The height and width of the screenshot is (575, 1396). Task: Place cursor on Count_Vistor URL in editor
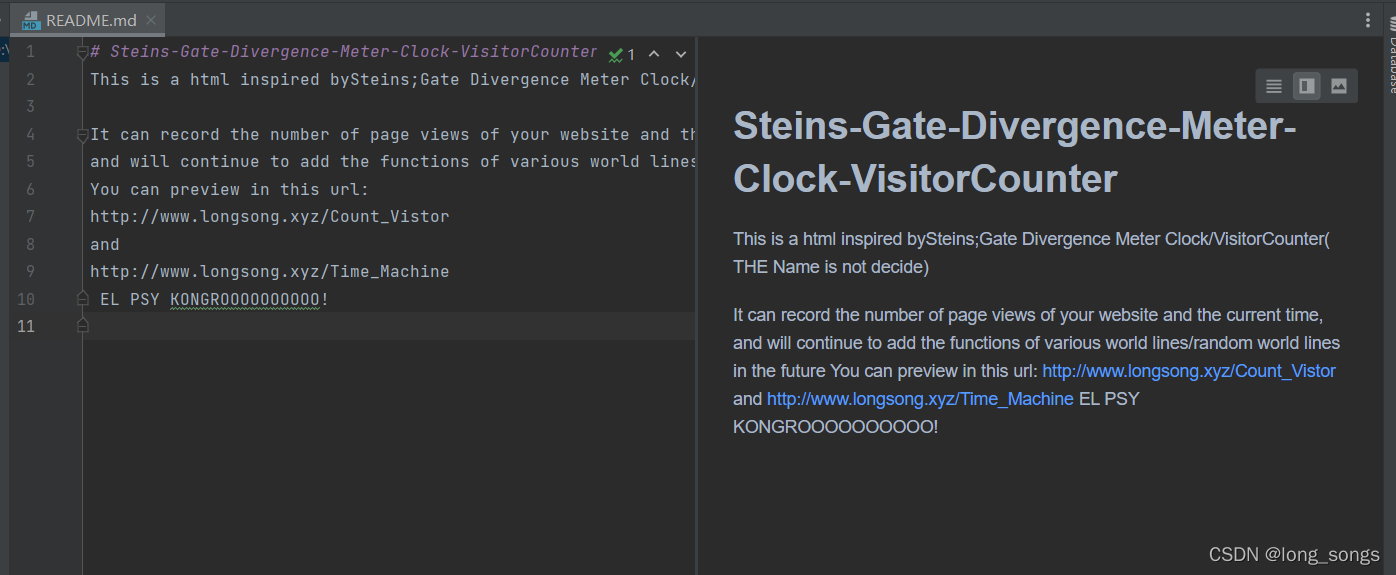point(270,216)
